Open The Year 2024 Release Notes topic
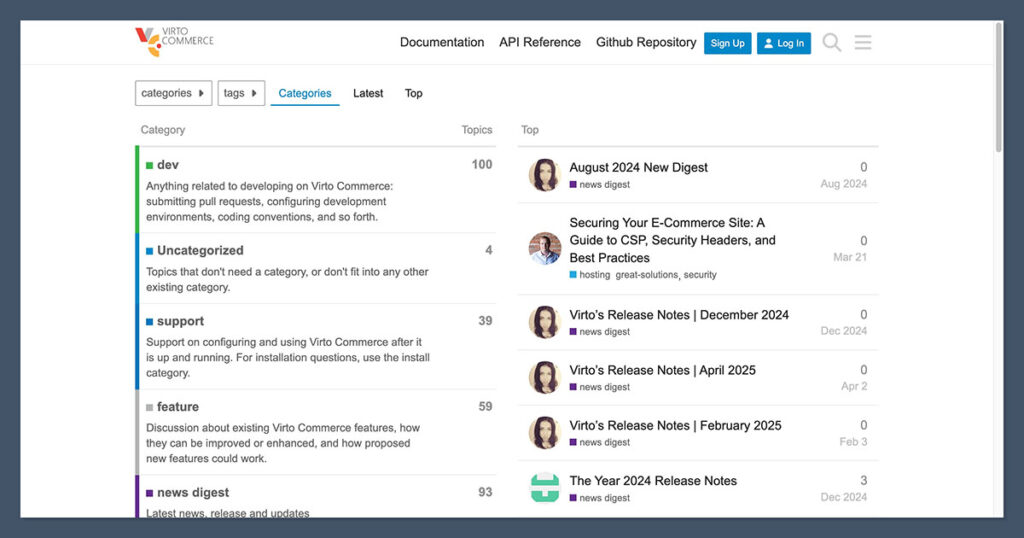 pyautogui.click(x=653, y=481)
